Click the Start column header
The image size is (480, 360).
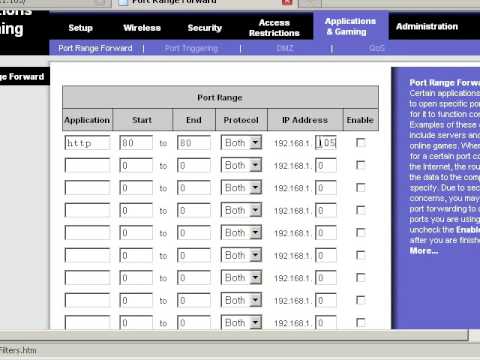(142, 120)
